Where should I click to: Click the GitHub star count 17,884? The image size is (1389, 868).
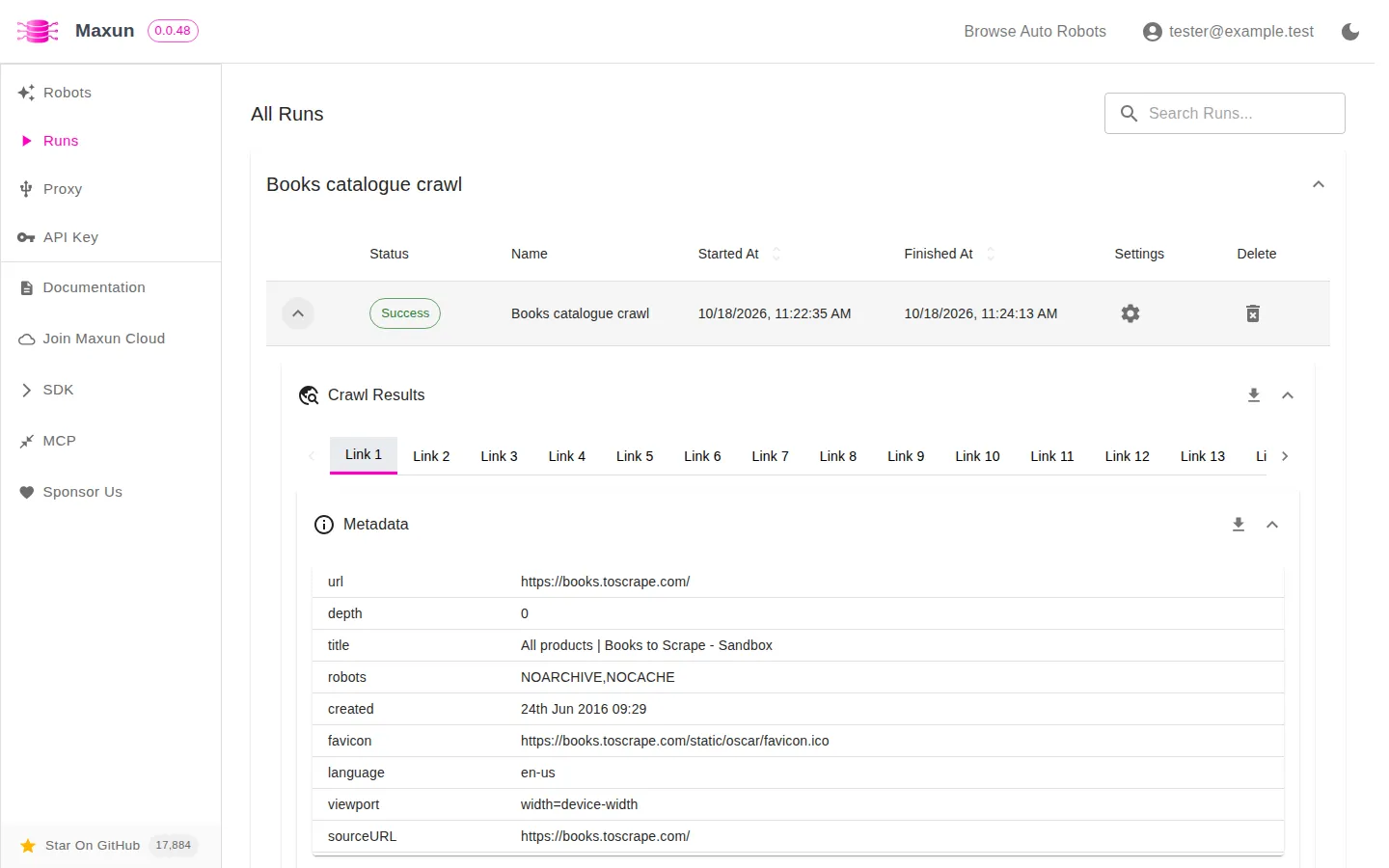(x=174, y=845)
